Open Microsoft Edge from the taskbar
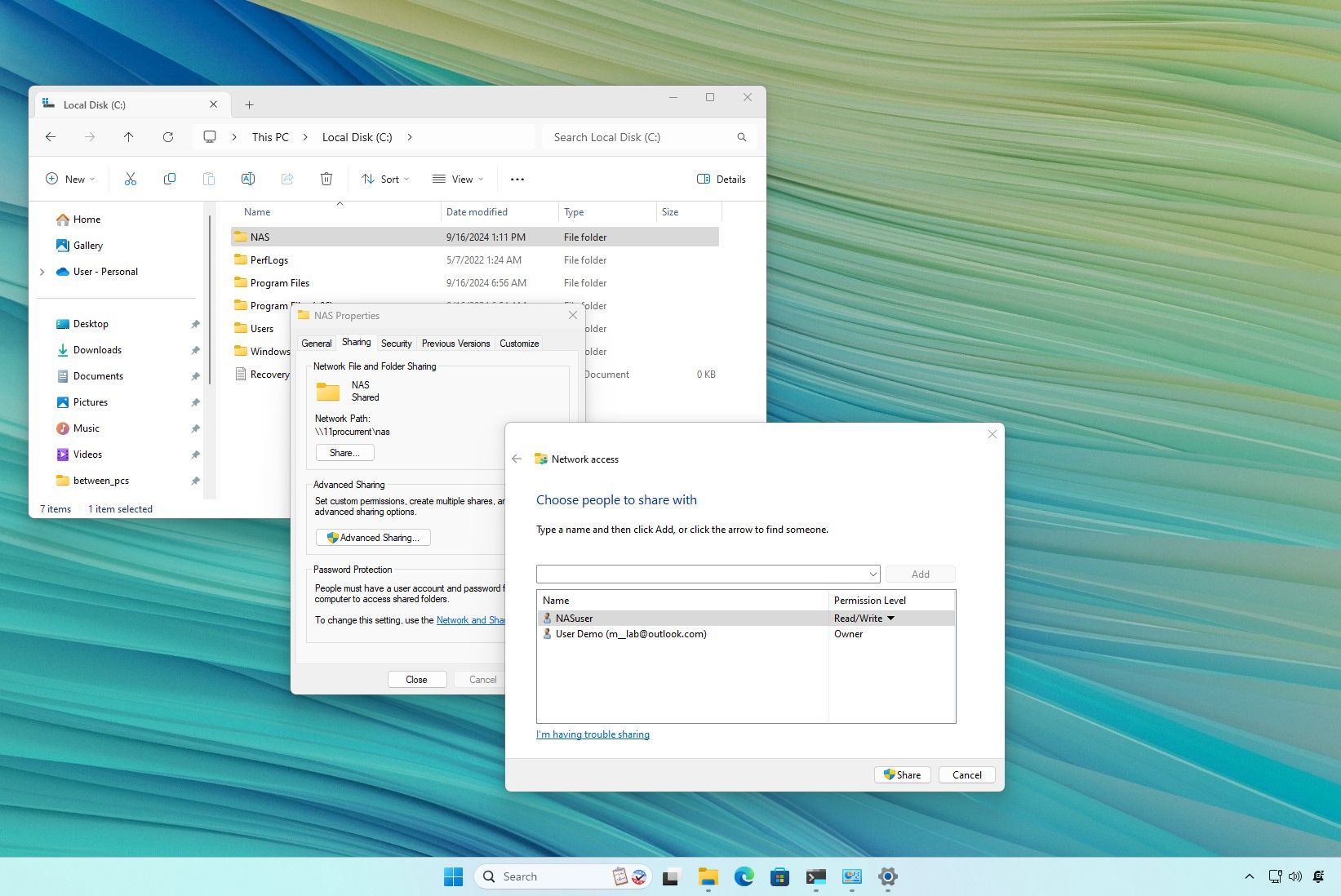Image resolution: width=1341 pixels, height=896 pixels. tap(744, 876)
